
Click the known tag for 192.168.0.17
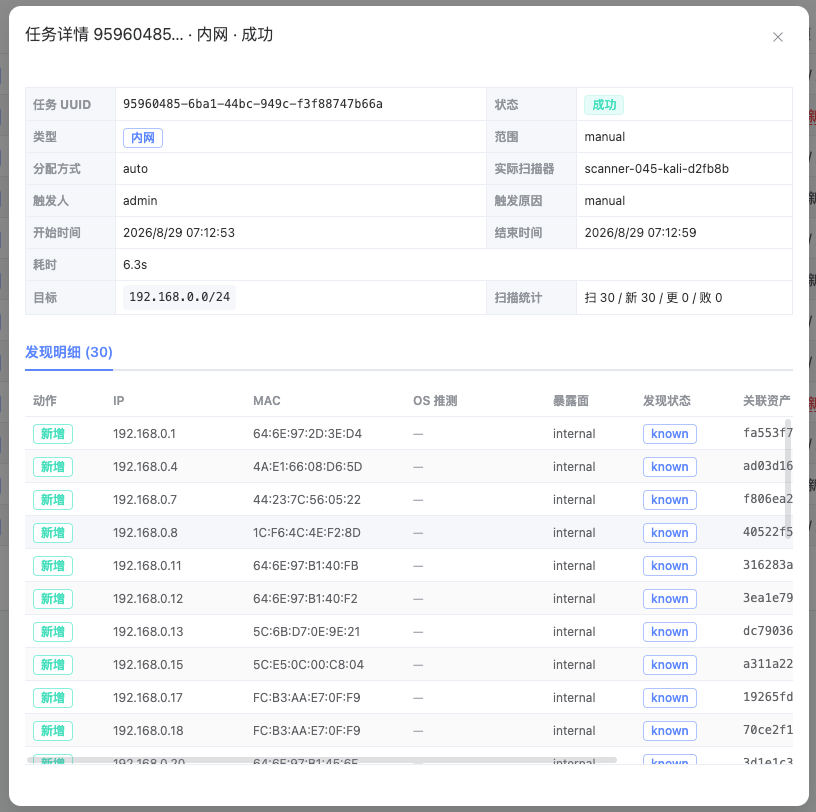click(x=669, y=698)
